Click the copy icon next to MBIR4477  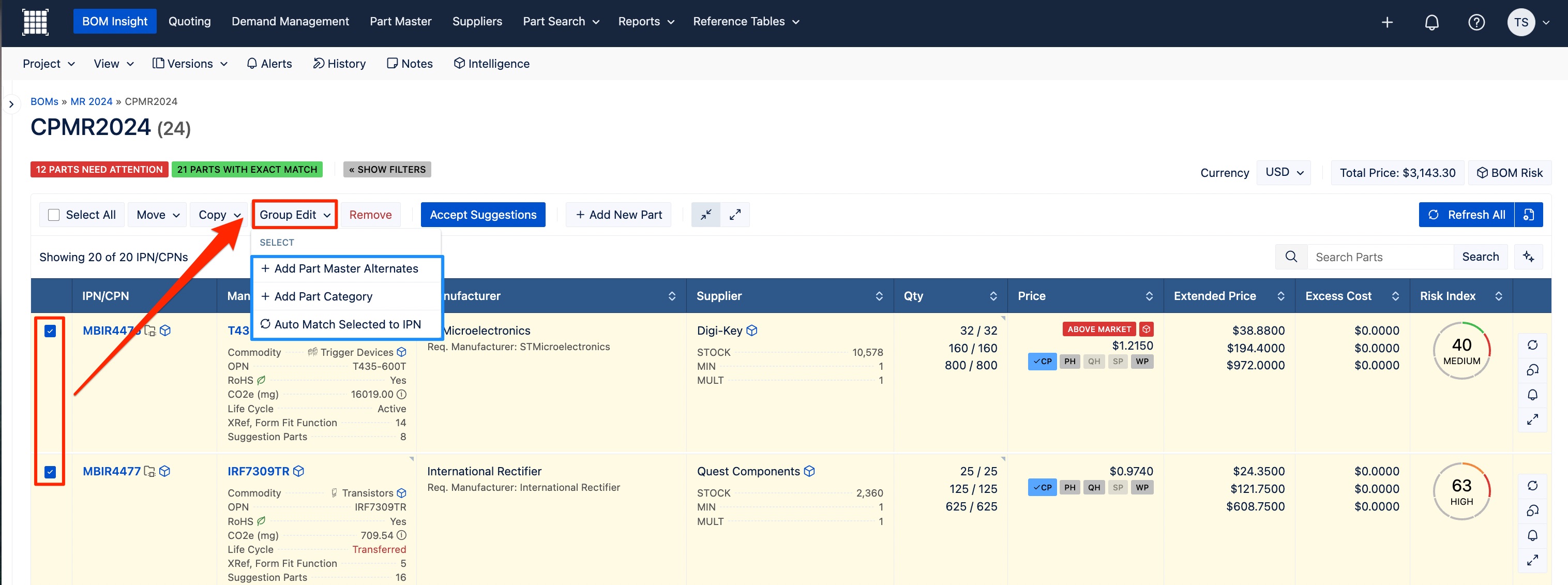click(149, 472)
